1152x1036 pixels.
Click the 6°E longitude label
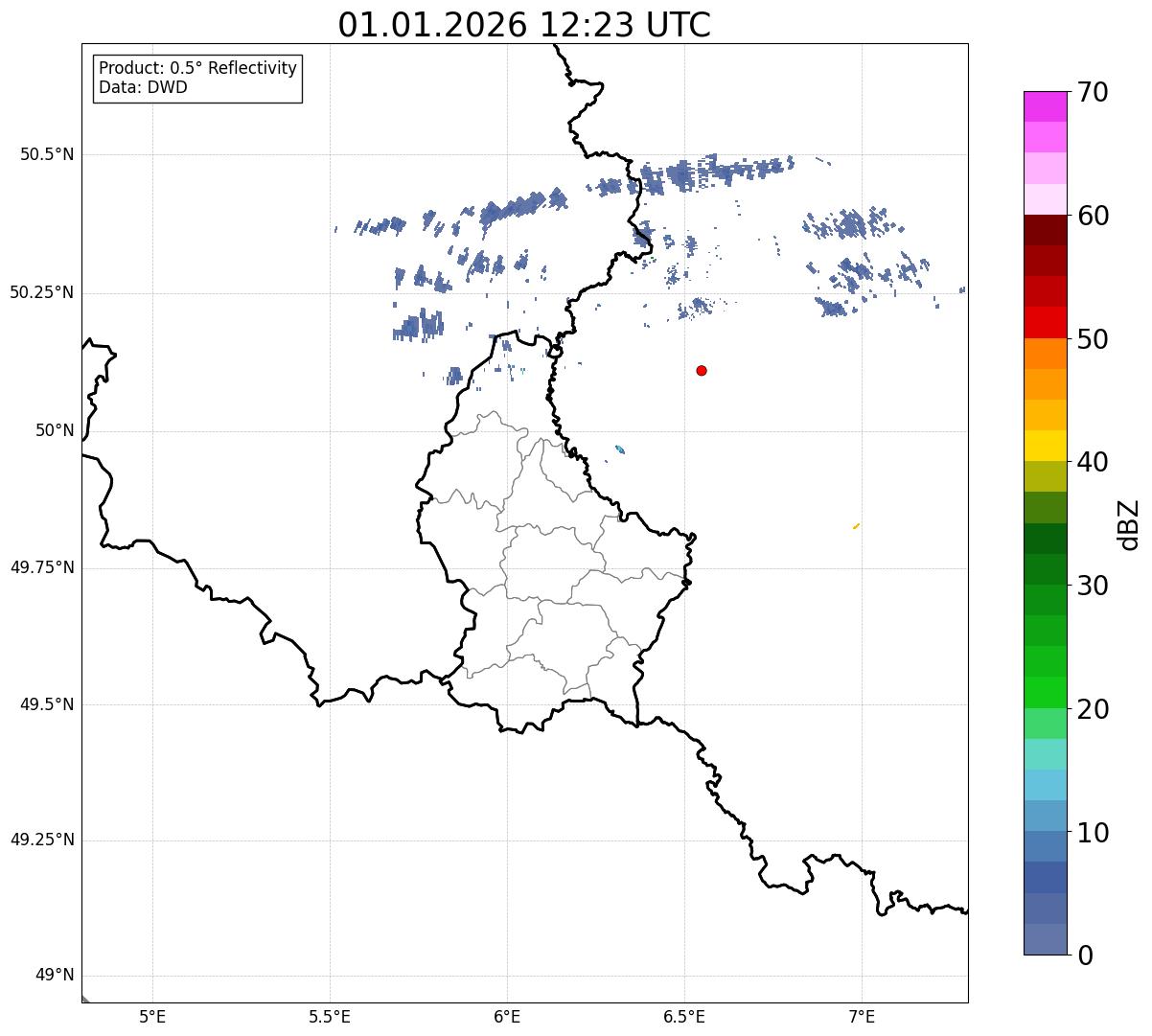(x=507, y=1016)
